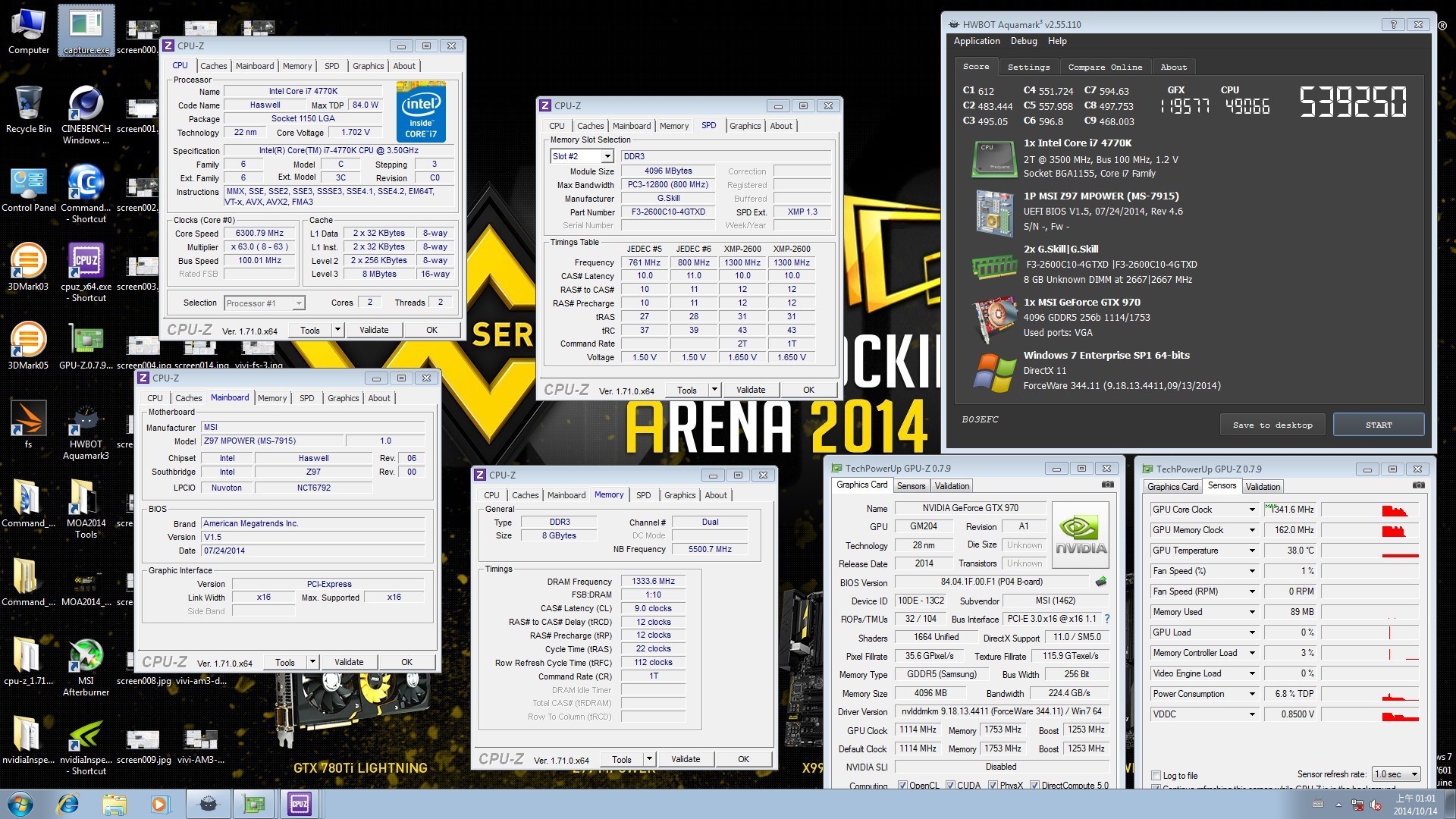1456x819 pixels.
Task: Open the GPU Memory Clock sensor dropdown
Action: 1252,530
